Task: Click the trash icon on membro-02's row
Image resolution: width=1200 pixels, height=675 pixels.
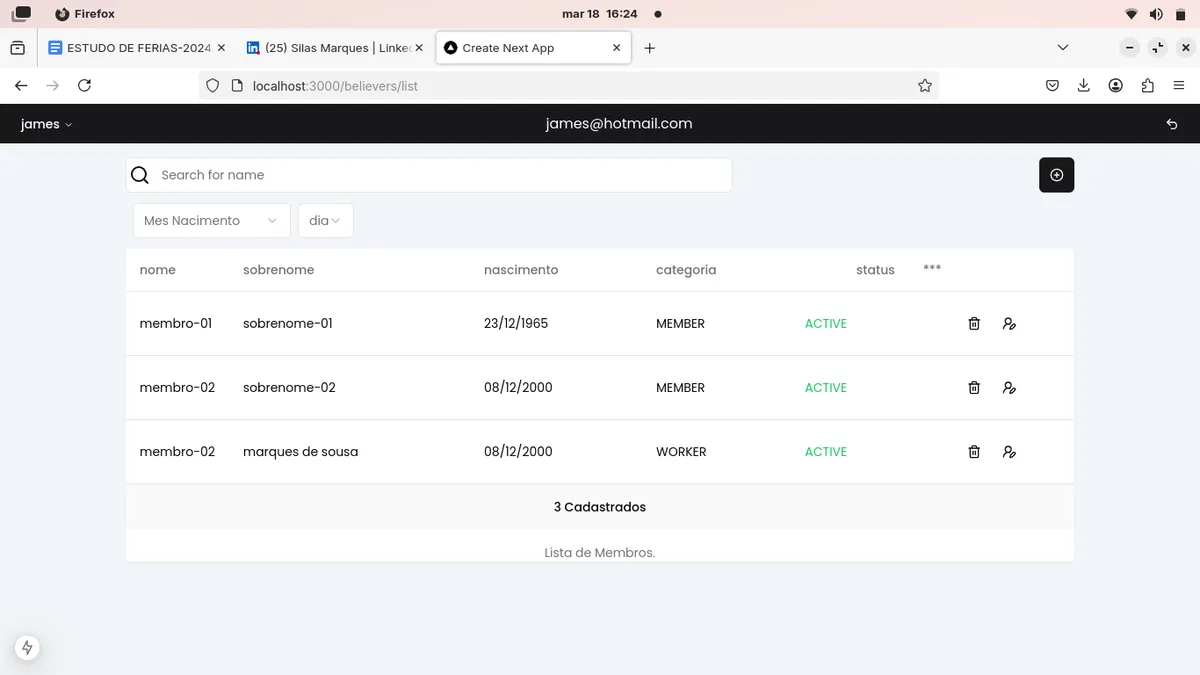Action: click(973, 387)
